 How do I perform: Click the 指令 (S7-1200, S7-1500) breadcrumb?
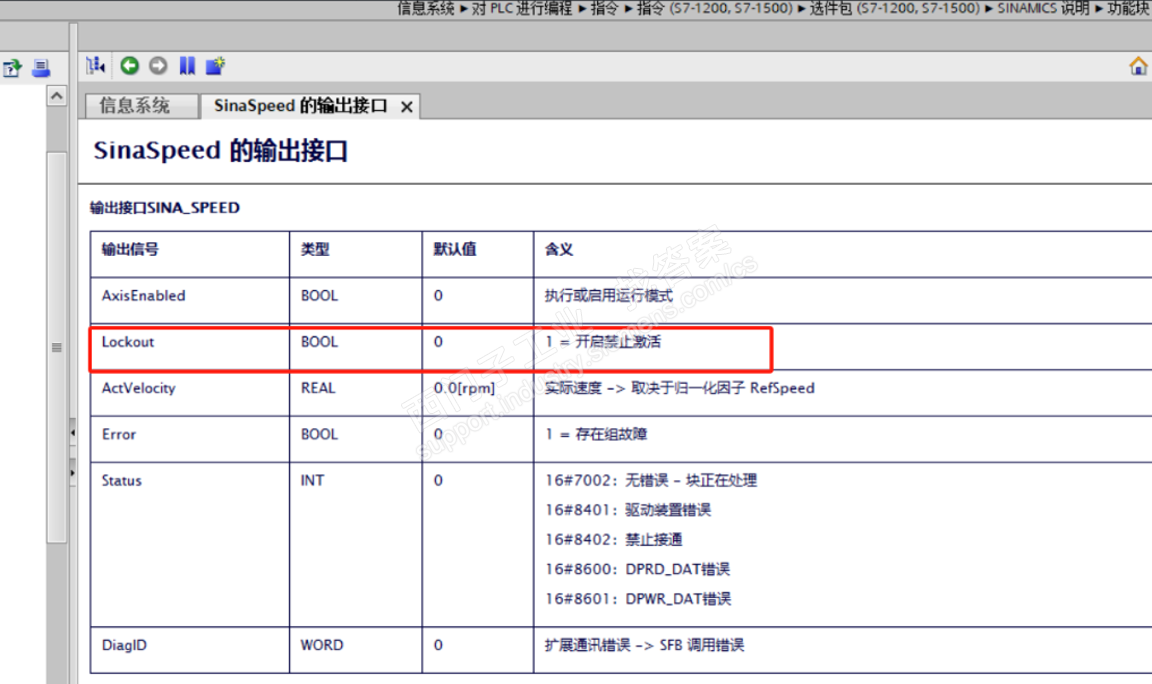[x=714, y=8]
